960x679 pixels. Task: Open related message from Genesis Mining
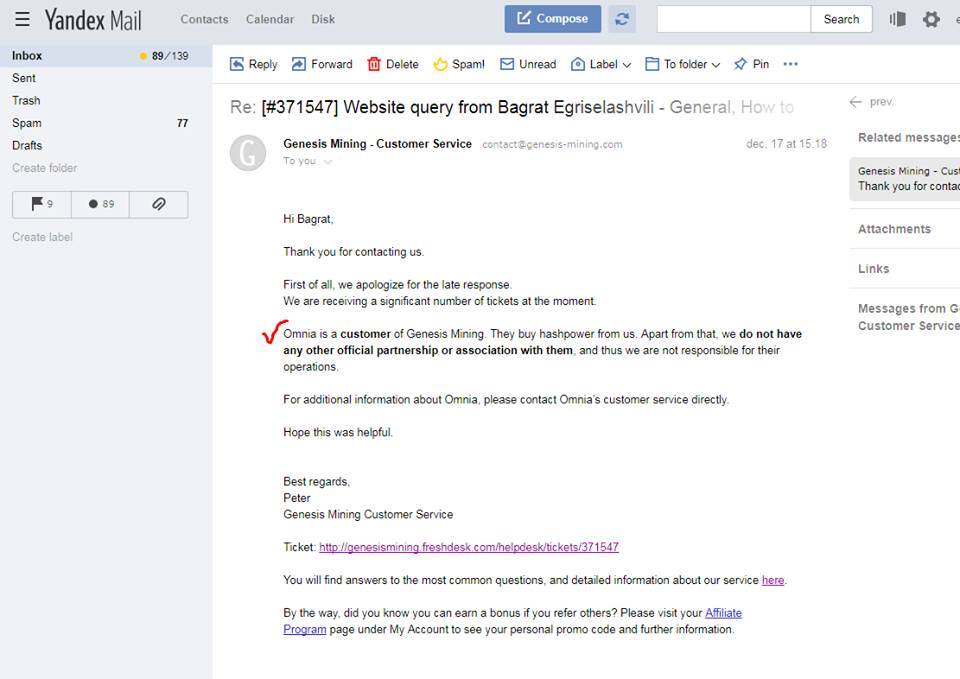(x=904, y=179)
